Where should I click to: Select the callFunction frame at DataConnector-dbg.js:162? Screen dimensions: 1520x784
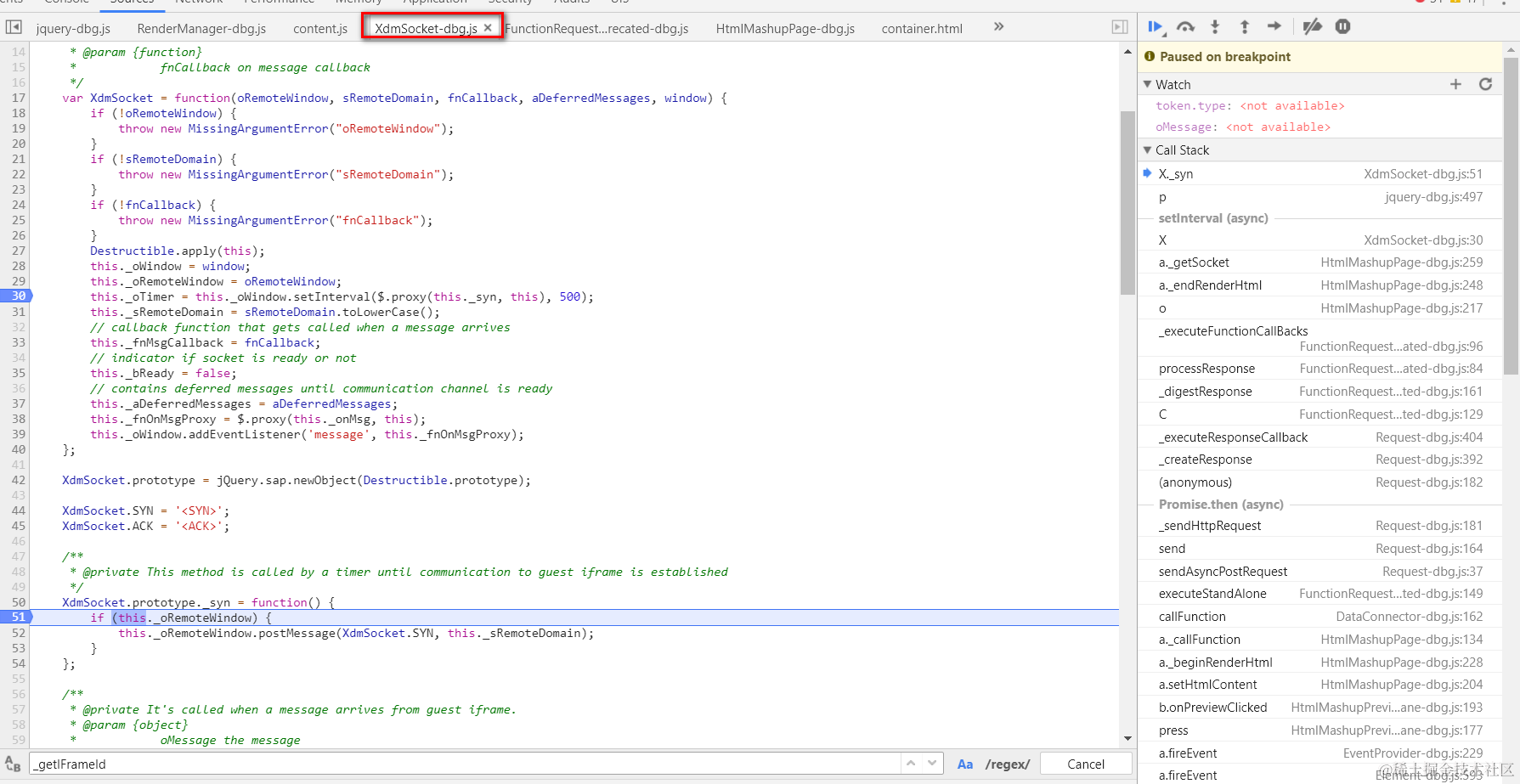[x=1320, y=617]
